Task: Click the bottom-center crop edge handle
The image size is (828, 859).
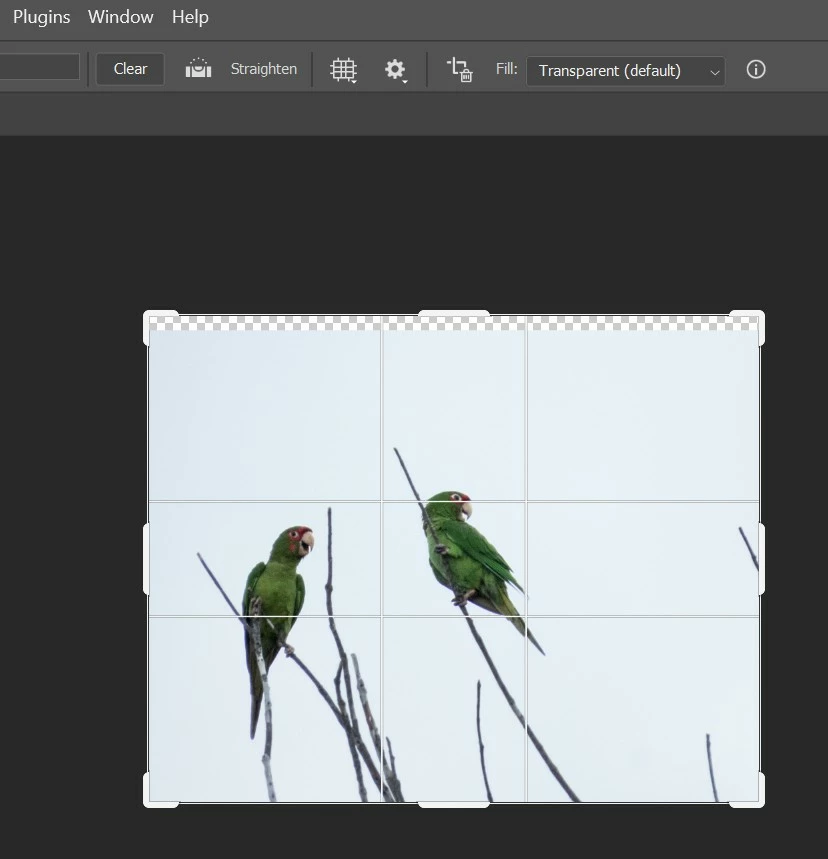Action: pos(454,804)
